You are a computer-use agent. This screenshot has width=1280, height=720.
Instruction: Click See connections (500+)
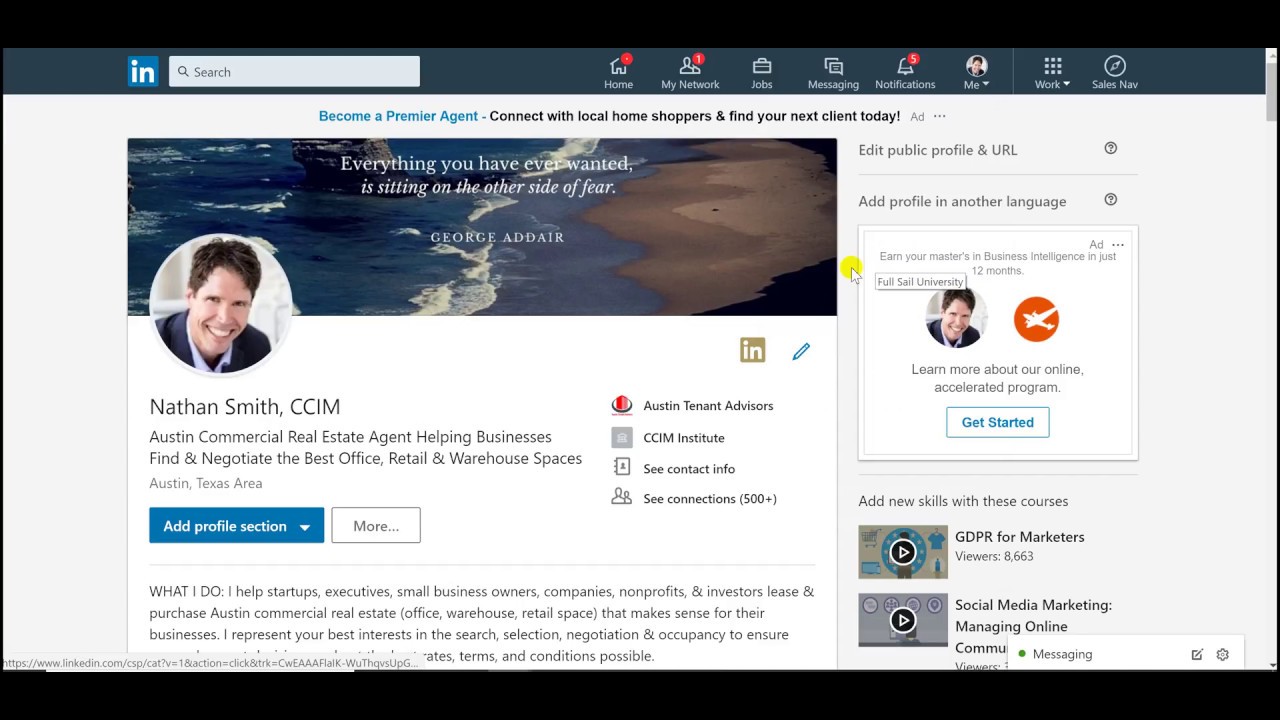coord(710,498)
